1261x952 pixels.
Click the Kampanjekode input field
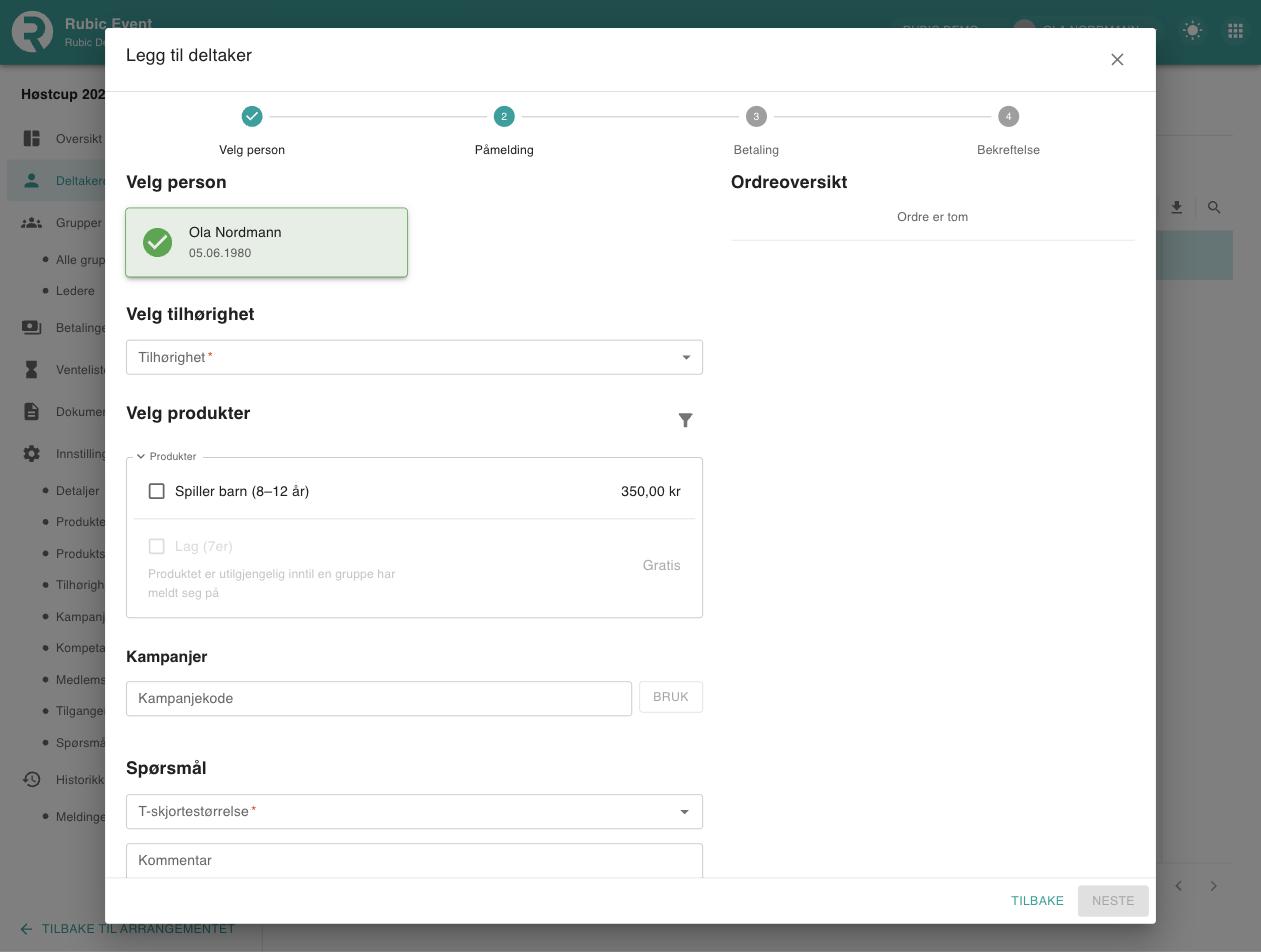tap(379, 699)
